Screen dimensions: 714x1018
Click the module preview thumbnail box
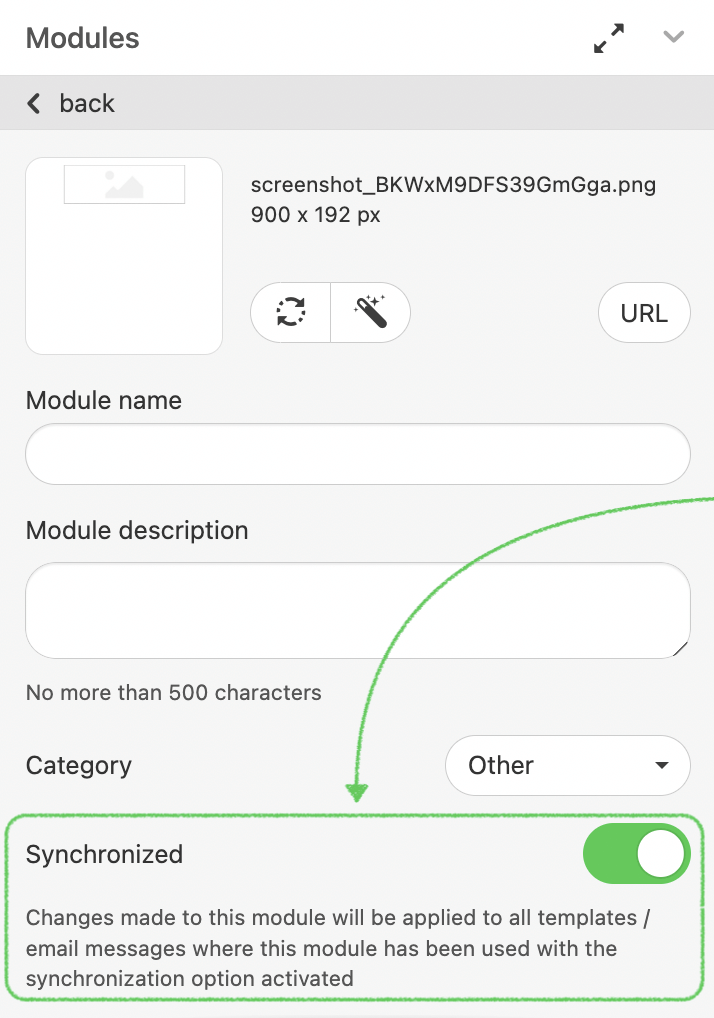click(x=124, y=256)
